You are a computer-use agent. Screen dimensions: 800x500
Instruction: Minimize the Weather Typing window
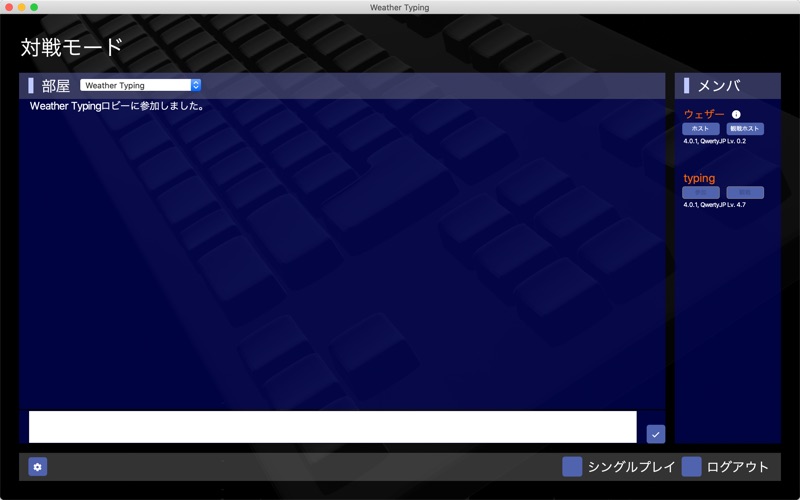click(21, 7)
